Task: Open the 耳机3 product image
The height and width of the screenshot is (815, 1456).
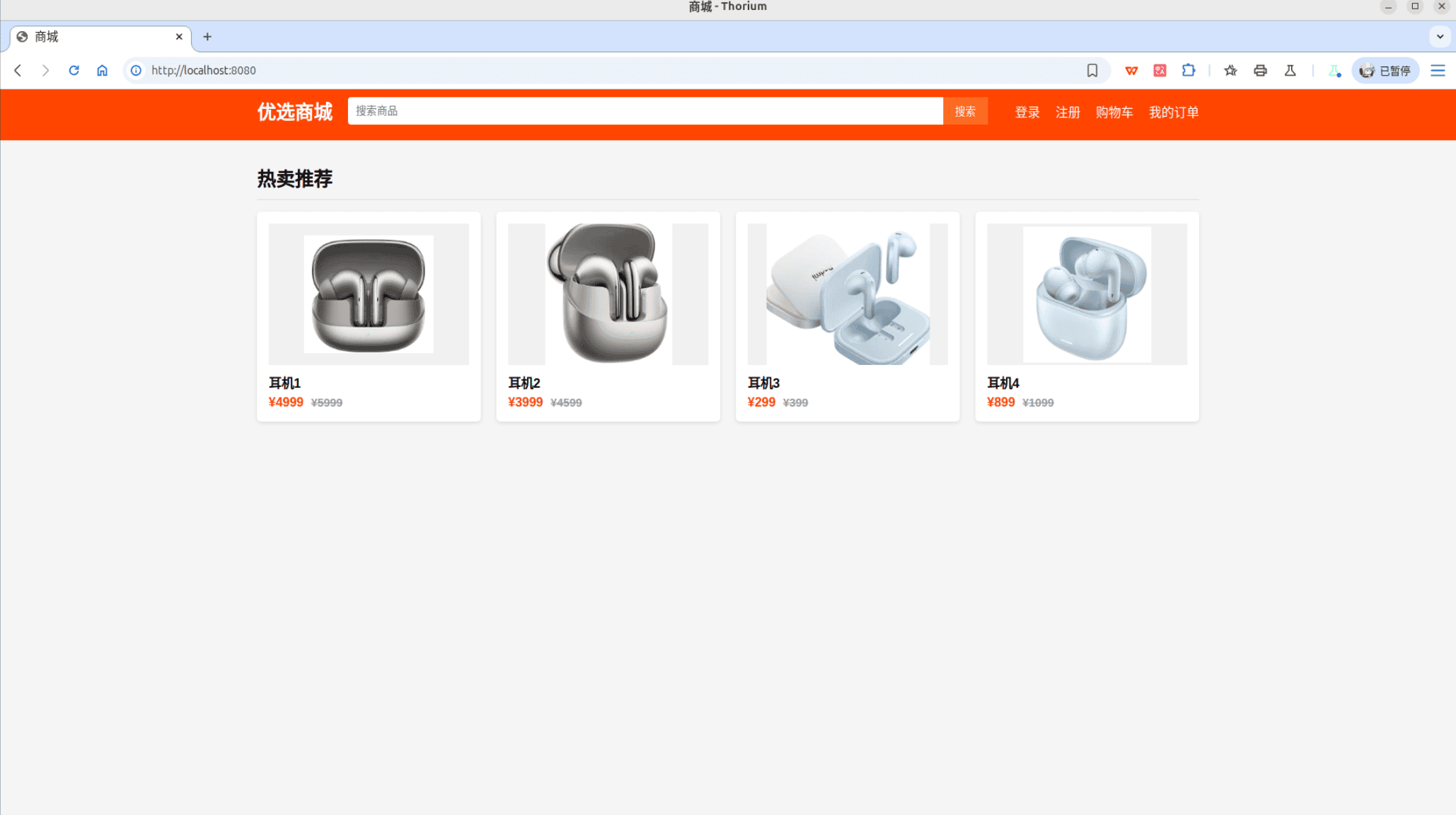Action: point(848,294)
